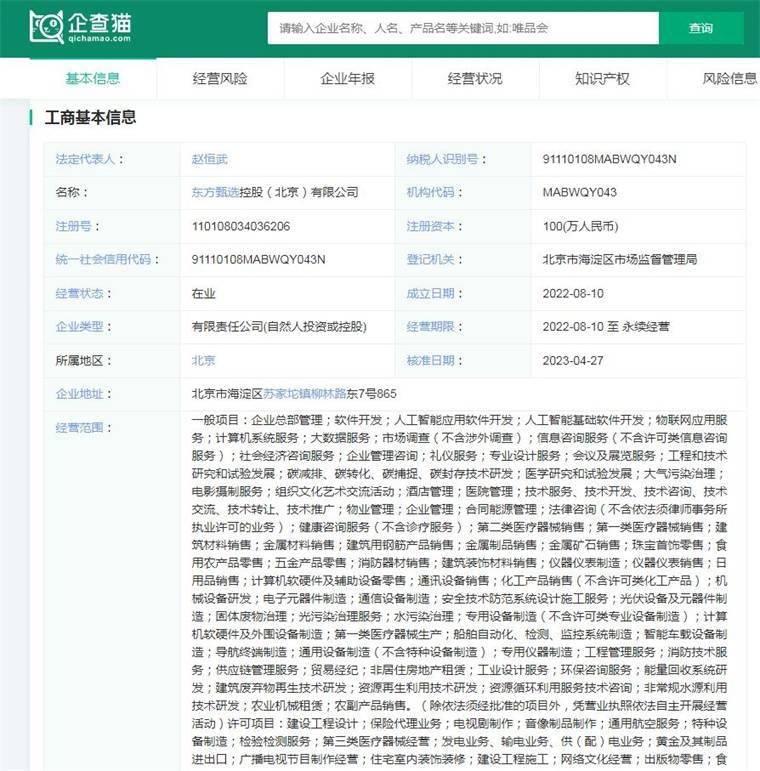
Task: Select the organization code MABWQY043
Action: [x=580, y=192]
